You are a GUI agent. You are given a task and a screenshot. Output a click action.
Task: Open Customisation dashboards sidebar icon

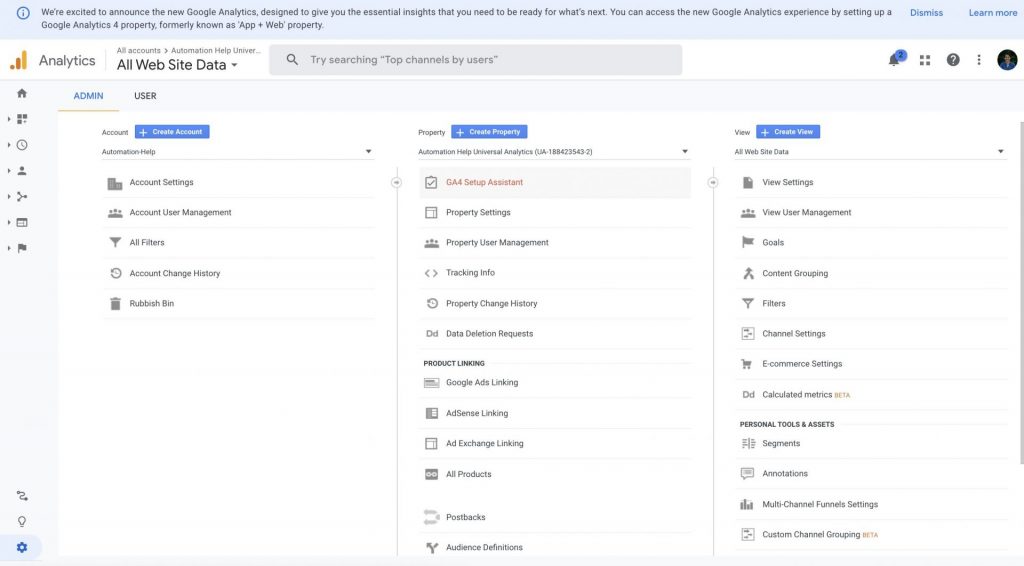coord(22,119)
